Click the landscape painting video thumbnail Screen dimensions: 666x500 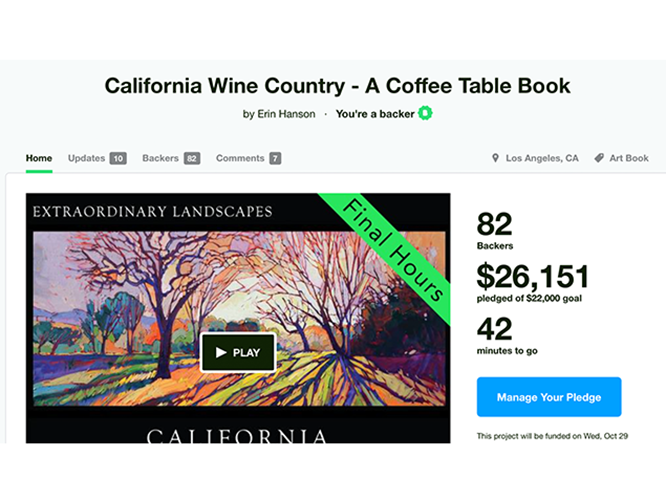click(120, 300)
